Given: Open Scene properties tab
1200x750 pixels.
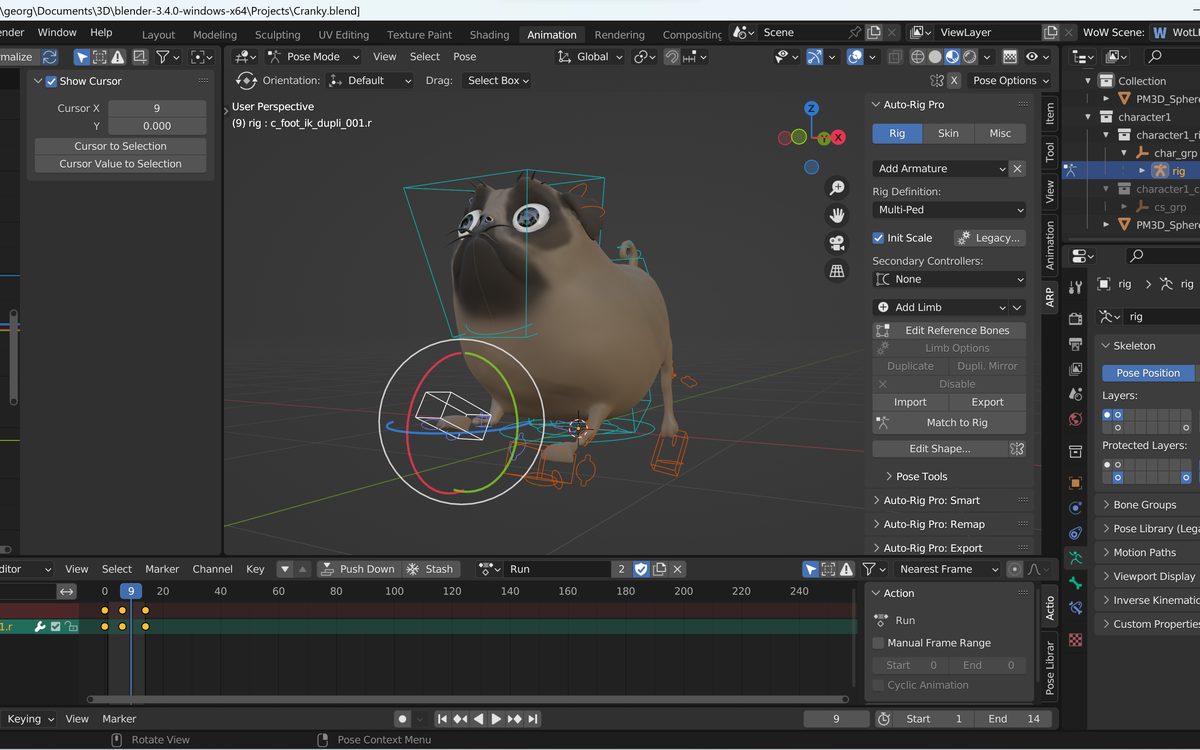Looking at the screenshot, I should coord(1075,394).
